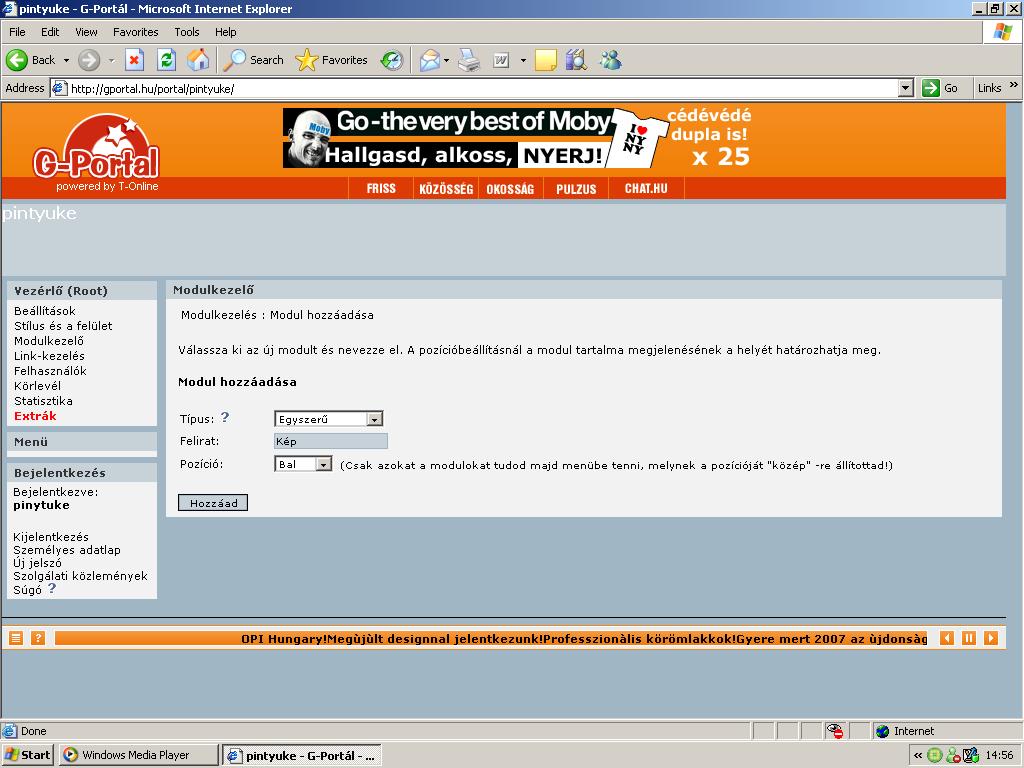Open the Tools menu
This screenshot has height=768, width=1024.
186,32
